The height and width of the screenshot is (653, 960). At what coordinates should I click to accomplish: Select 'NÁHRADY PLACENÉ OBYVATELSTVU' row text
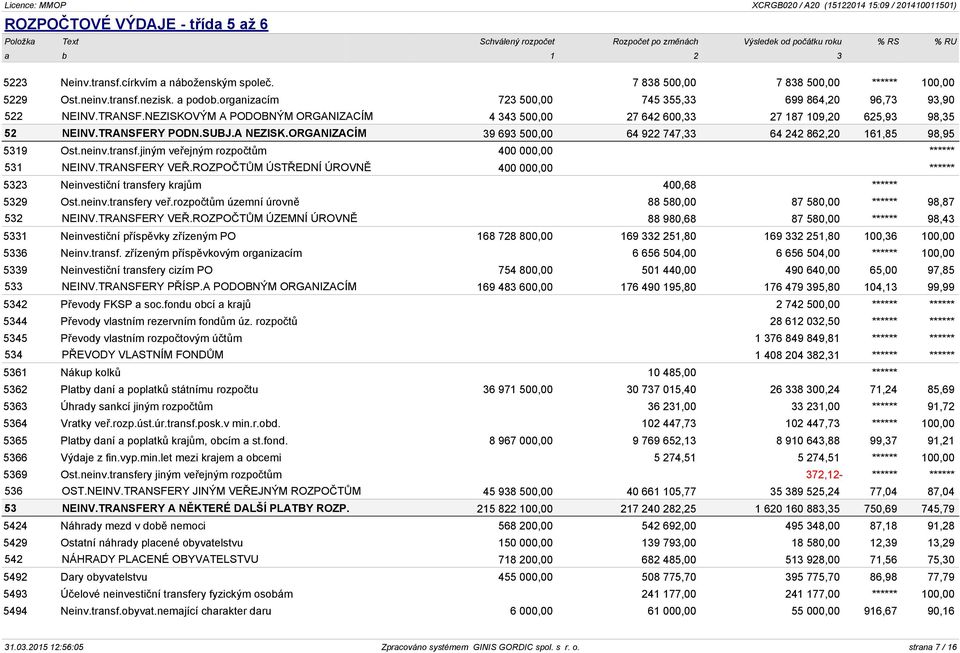click(x=160, y=559)
